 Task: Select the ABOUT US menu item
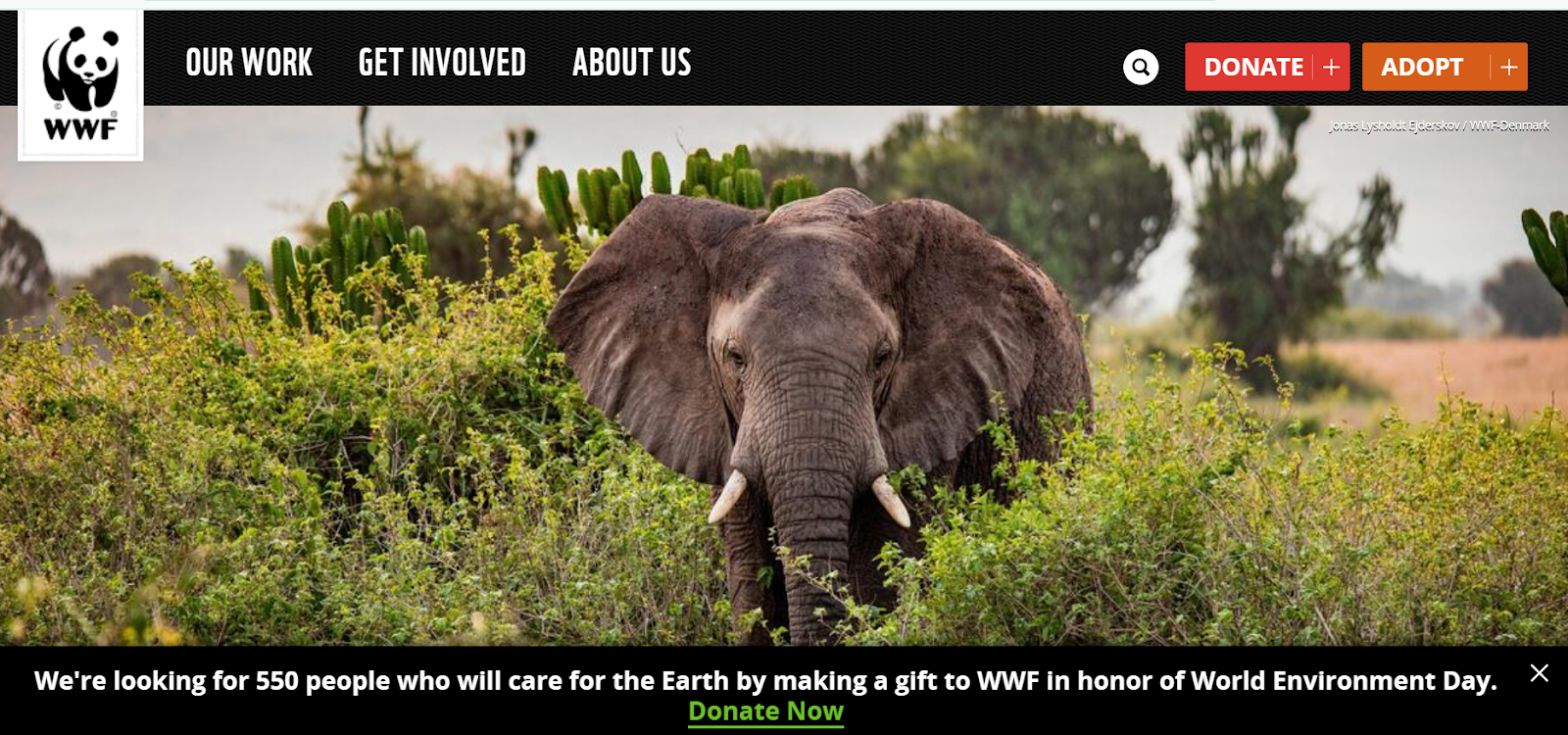(632, 63)
